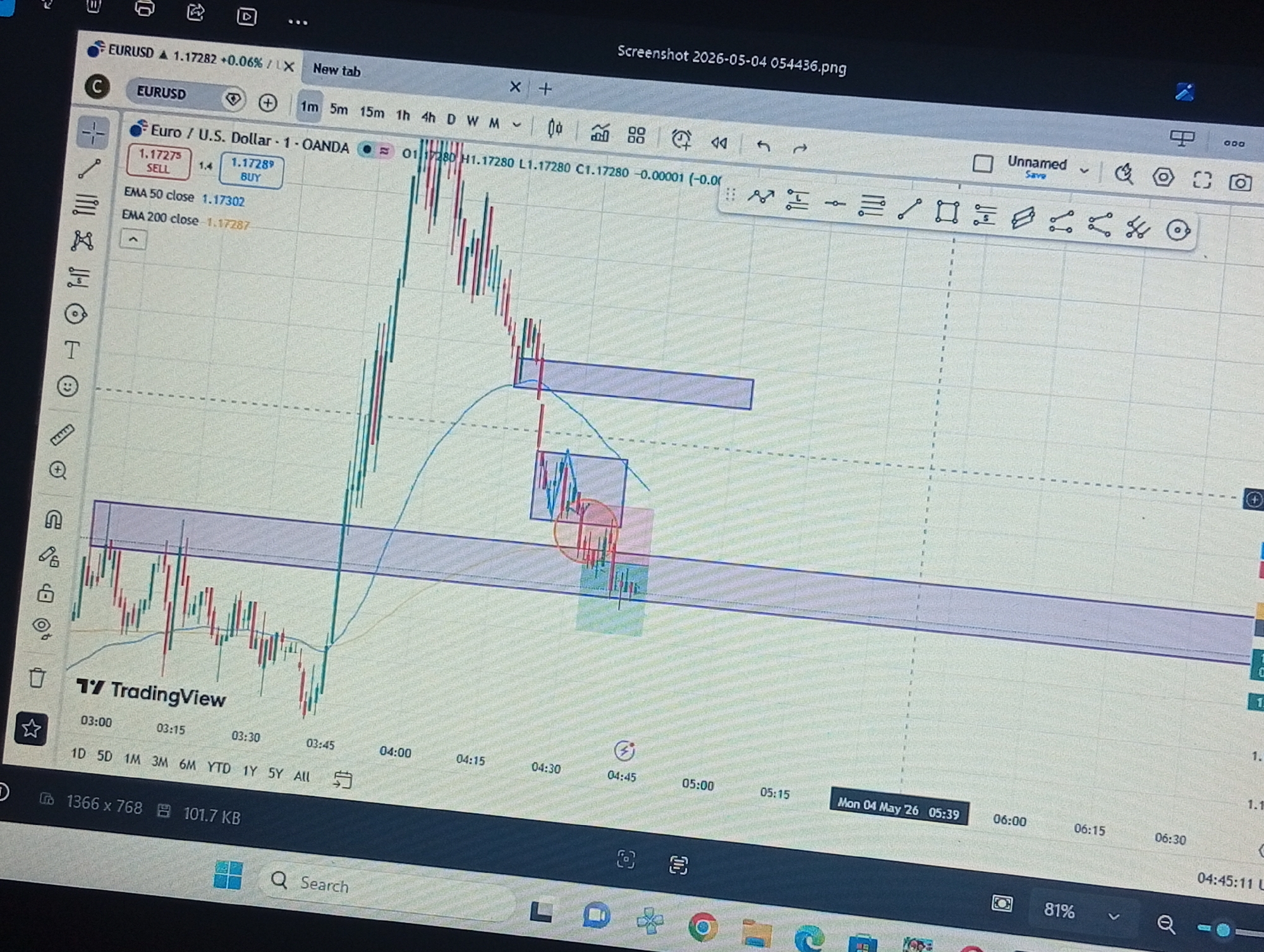The width and height of the screenshot is (1264, 952).
Task: Collapse the indicator legend arrow
Action: [133, 240]
